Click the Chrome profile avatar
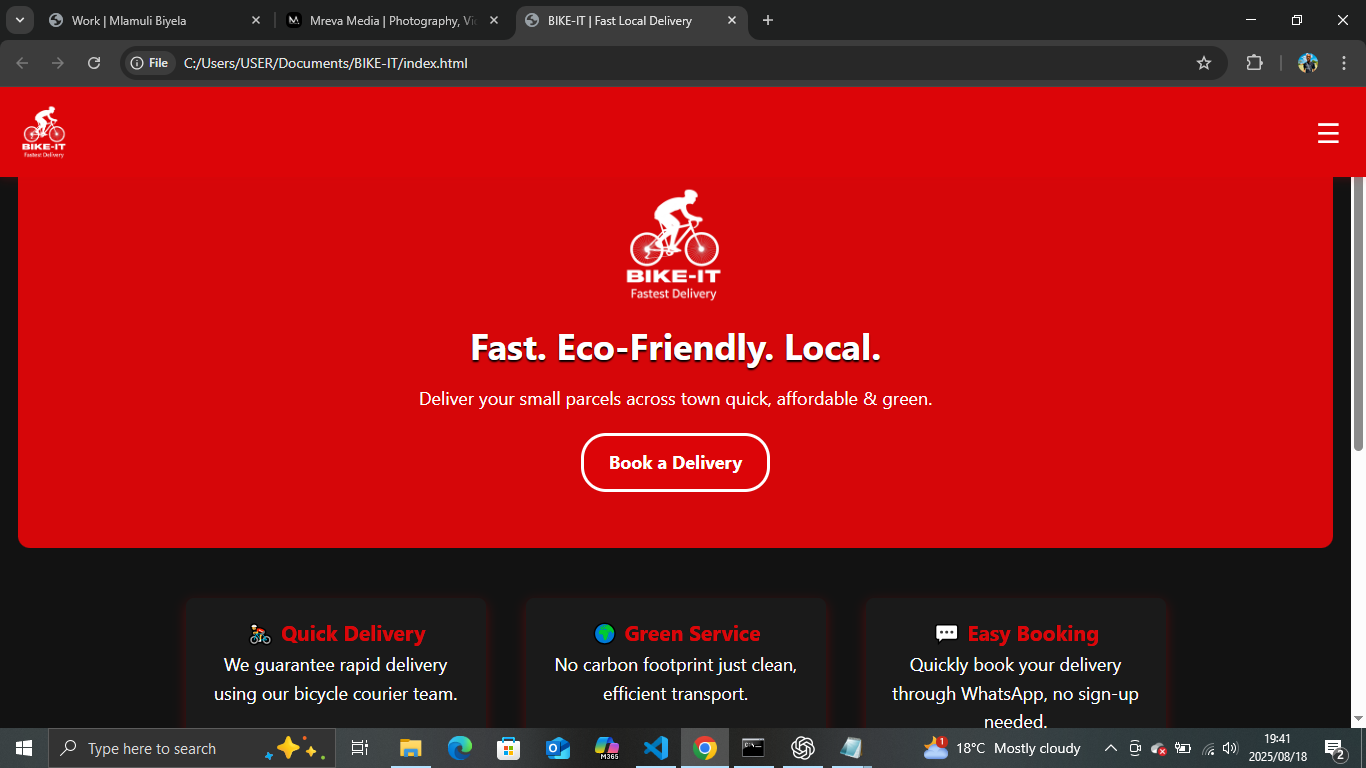This screenshot has width=1366, height=768. pos(1308,63)
